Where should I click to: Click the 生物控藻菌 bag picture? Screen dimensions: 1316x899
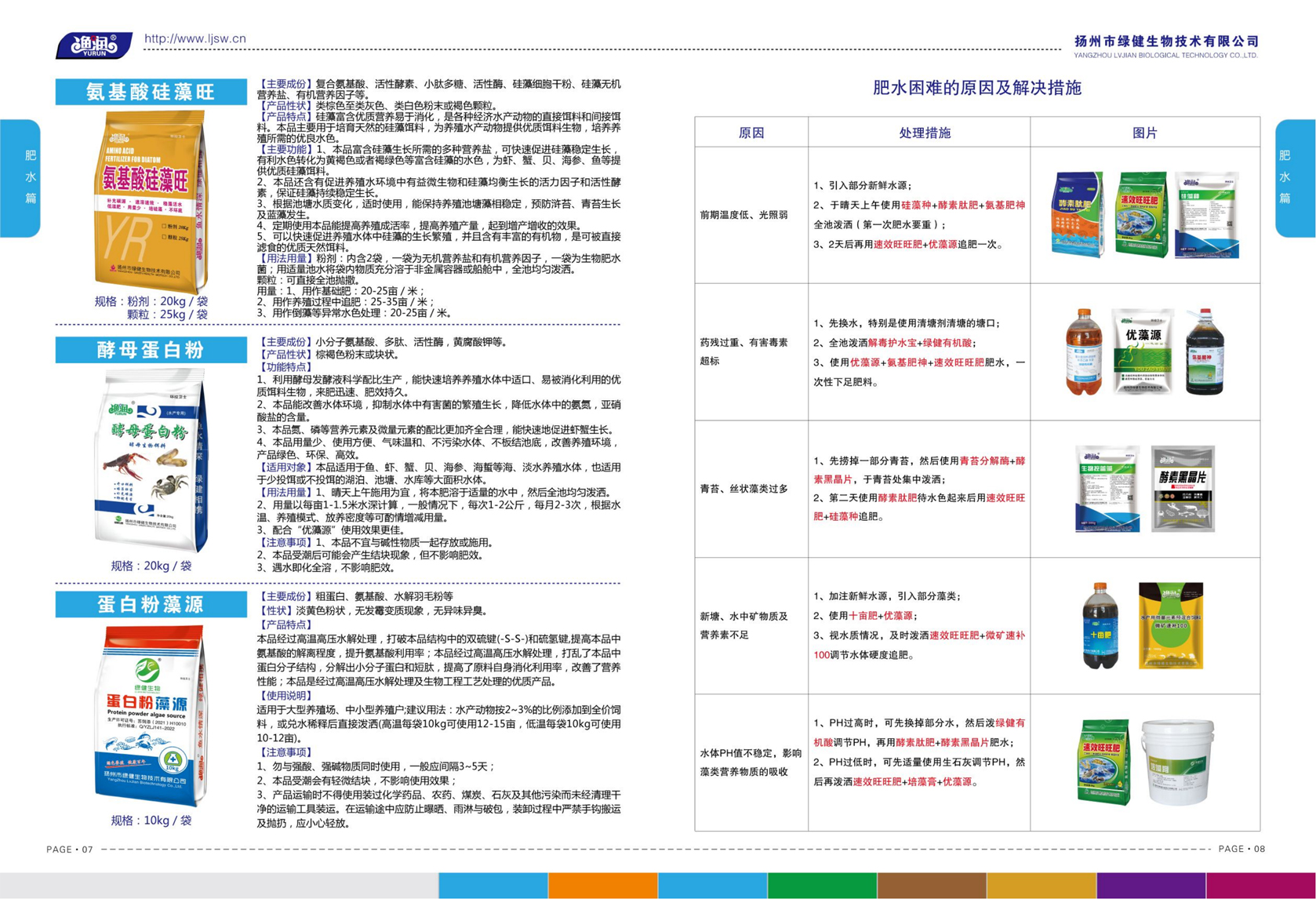pyautogui.click(x=1107, y=489)
